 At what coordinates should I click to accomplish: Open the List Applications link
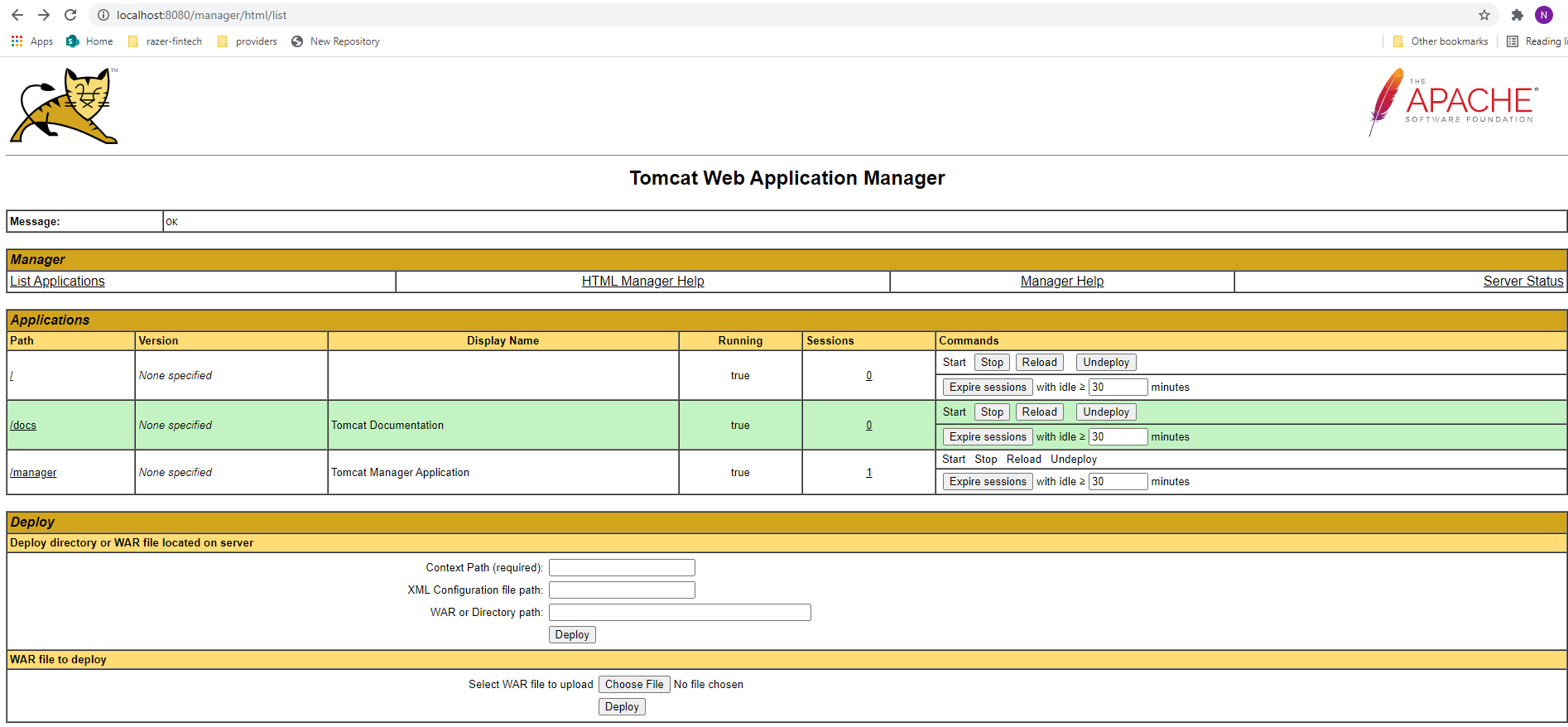click(x=57, y=282)
